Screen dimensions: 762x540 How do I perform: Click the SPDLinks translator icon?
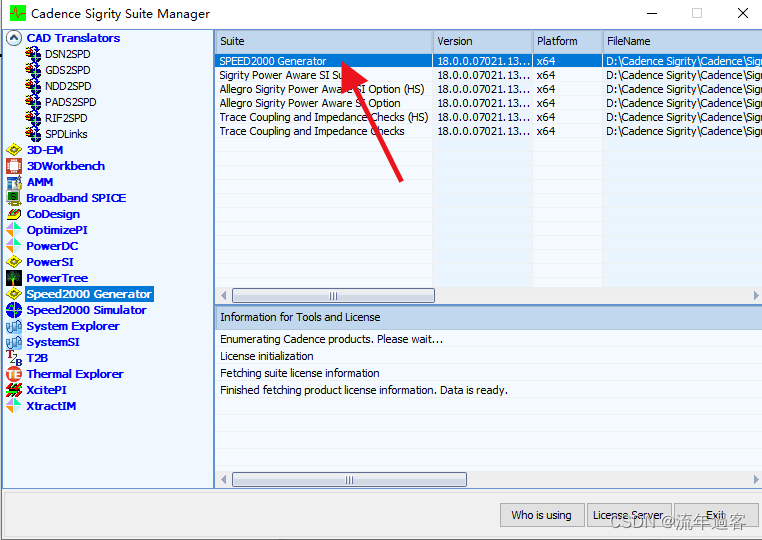[x=33, y=134]
